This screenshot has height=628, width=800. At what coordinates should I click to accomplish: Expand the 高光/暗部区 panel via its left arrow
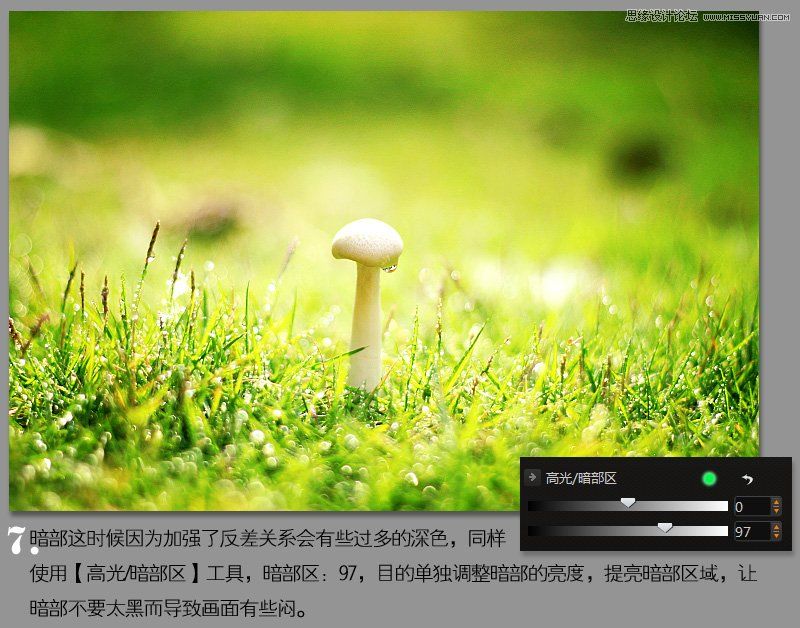pyautogui.click(x=531, y=477)
